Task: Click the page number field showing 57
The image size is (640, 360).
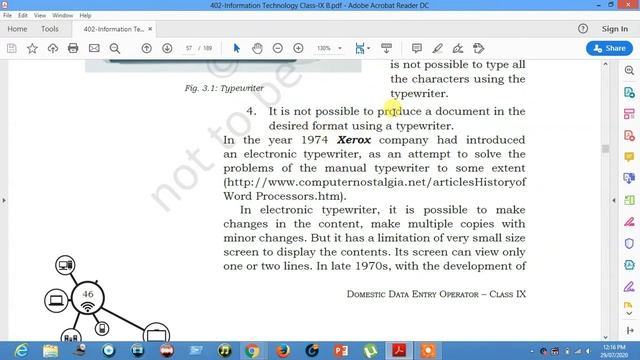Action: click(189, 48)
